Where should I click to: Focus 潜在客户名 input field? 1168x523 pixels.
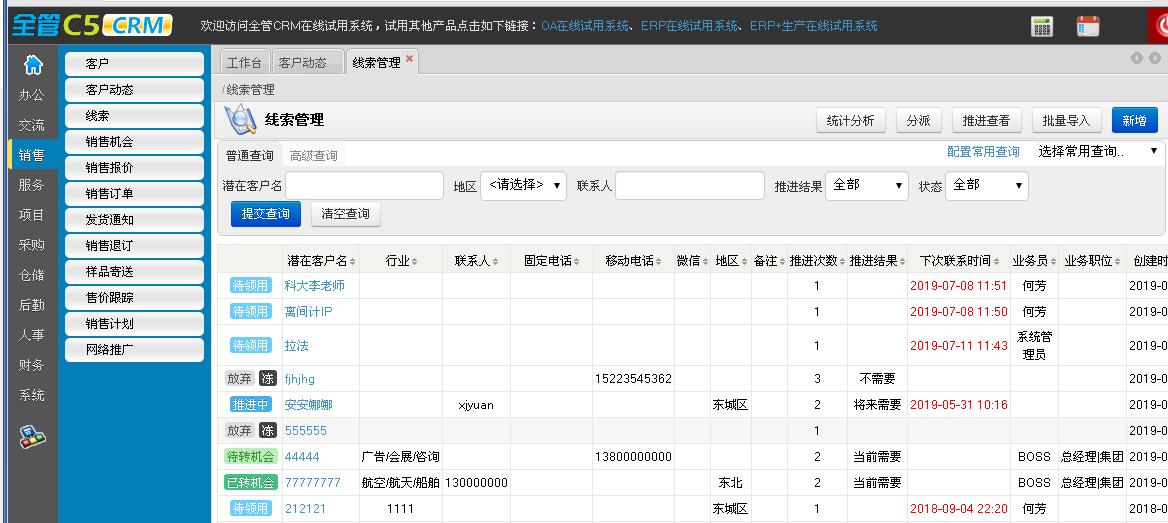coord(364,186)
